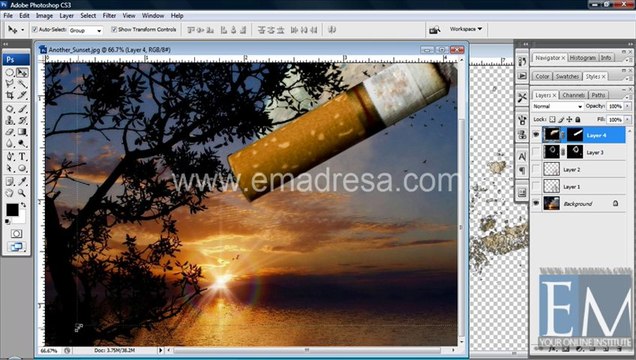Hide Layer 4 using eye icon
Screen dimensions: 636x360
(x=536, y=135)
